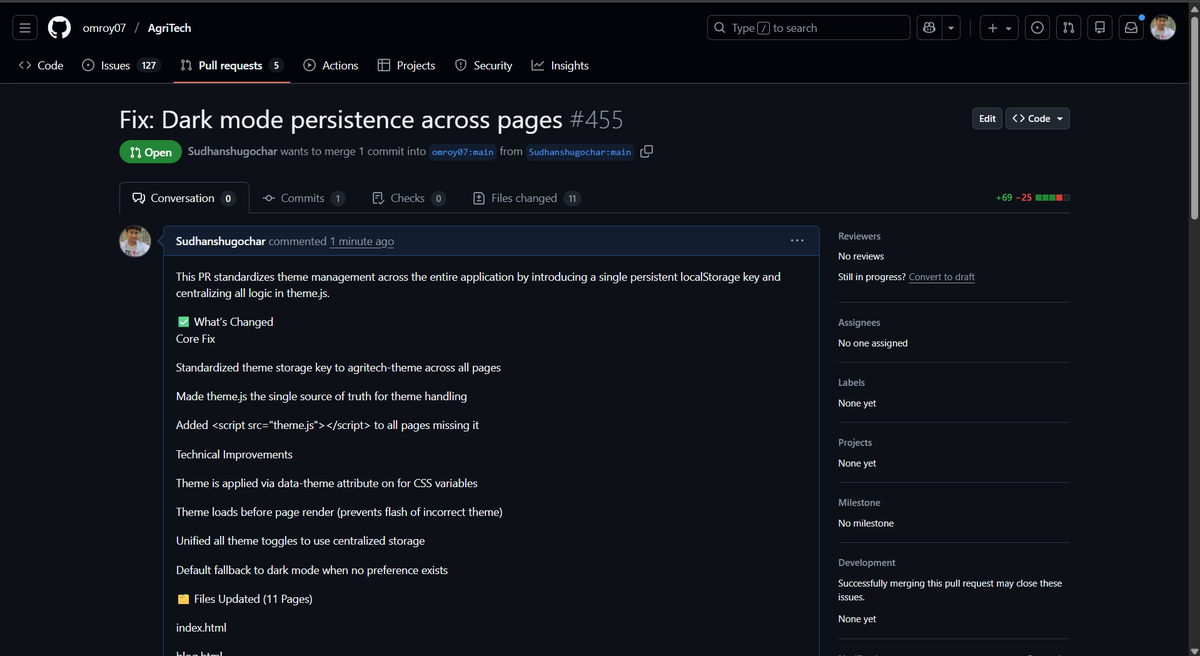
Task: Open the Sudhanshugochar:main head branch link
Action: click(580, 152)
